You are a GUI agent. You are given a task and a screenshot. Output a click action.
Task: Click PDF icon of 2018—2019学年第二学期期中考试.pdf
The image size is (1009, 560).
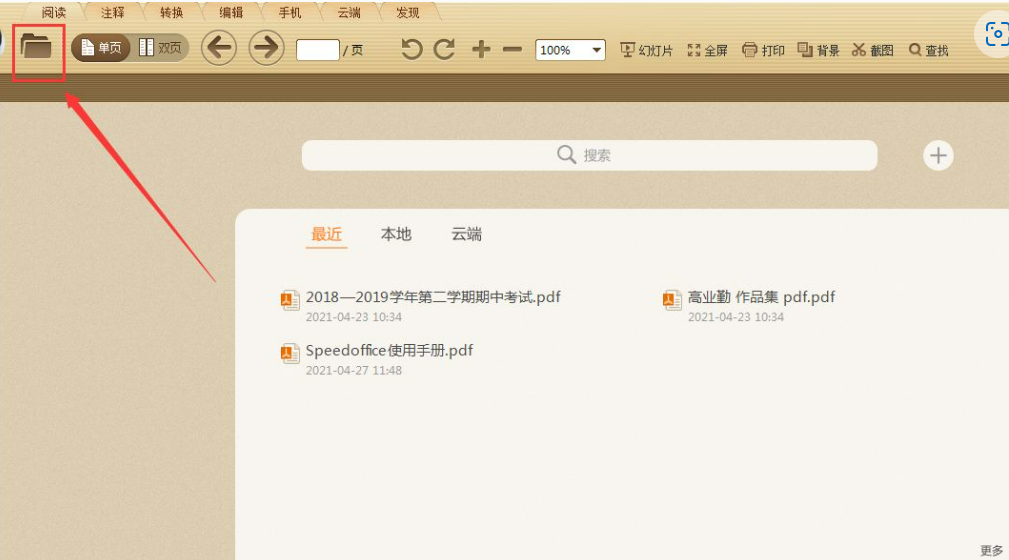[x=290, y=300]
